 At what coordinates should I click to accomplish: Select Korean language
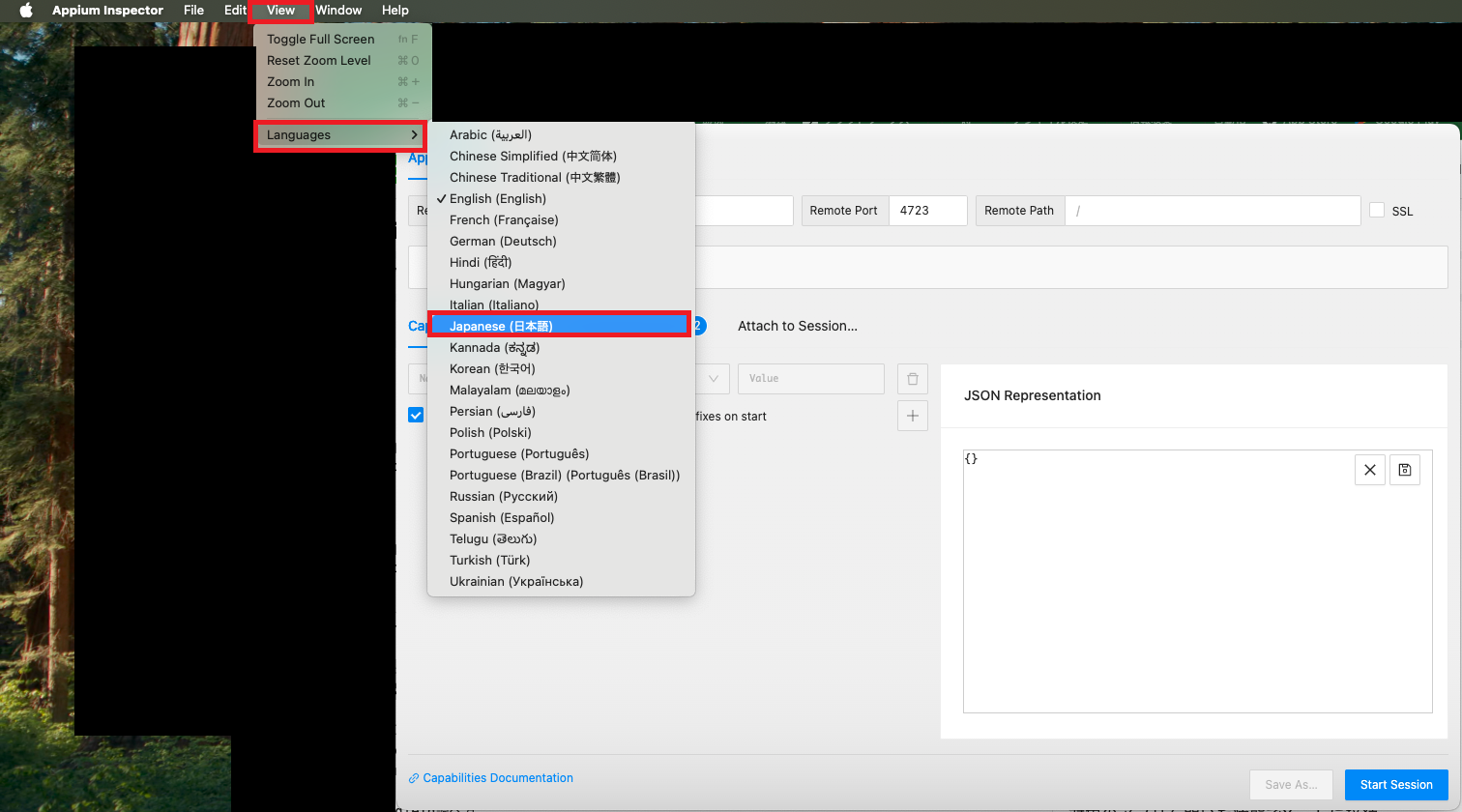[561, 369]
